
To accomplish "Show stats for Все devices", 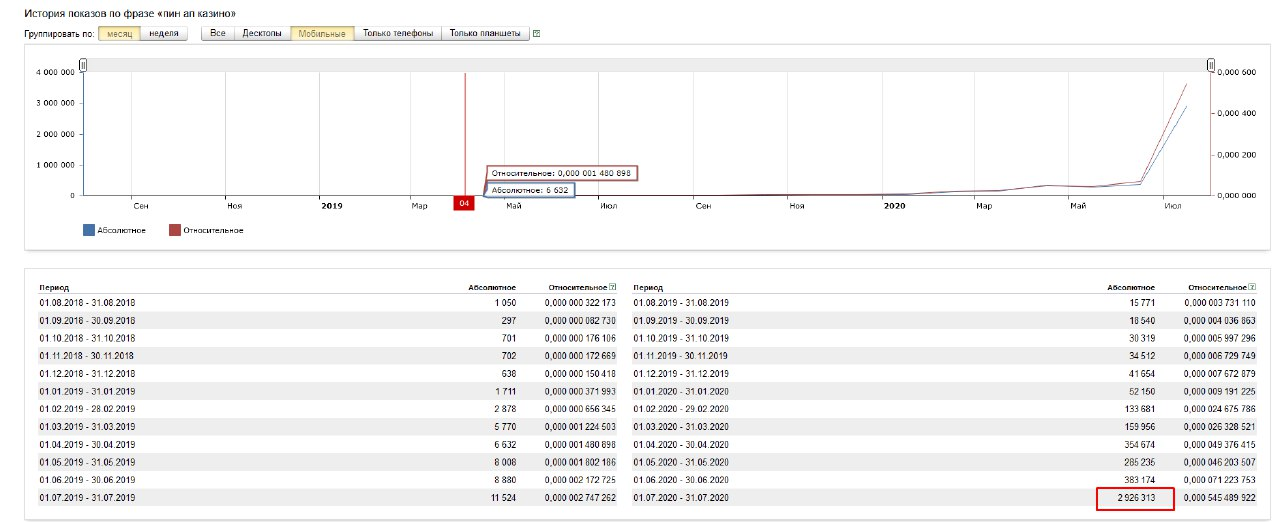I will [x=217, y=33].
